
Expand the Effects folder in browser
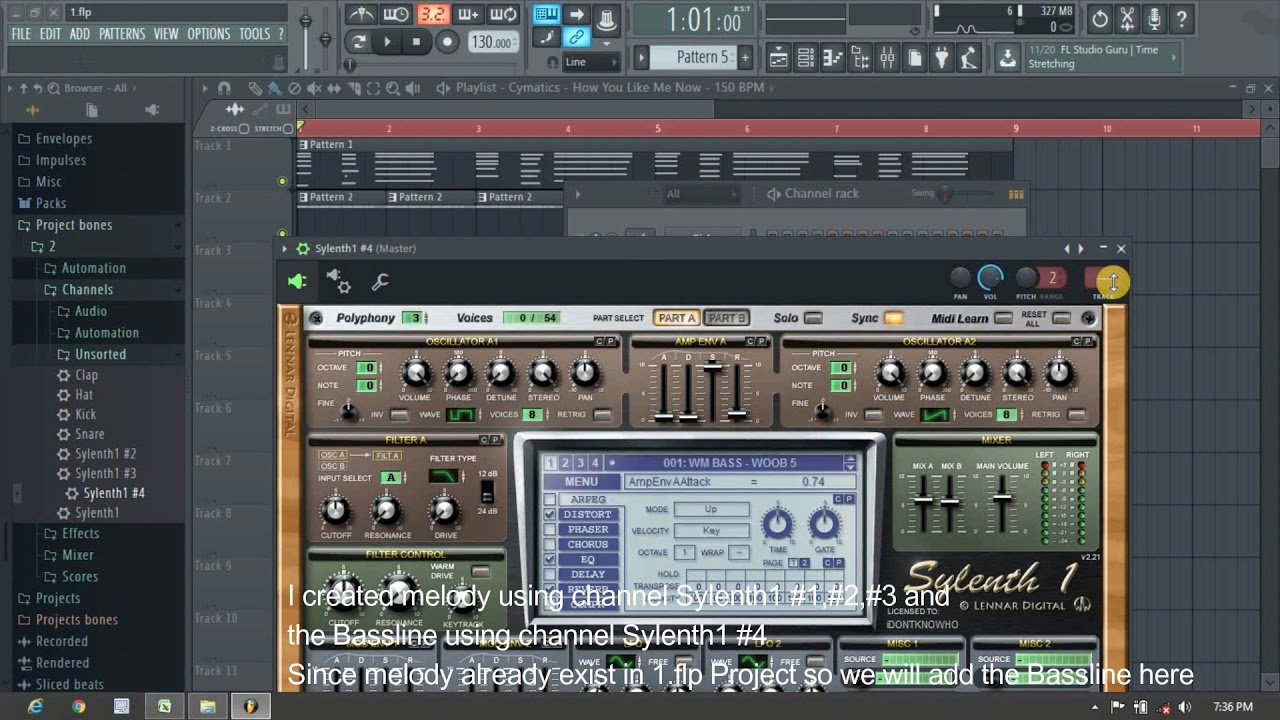[x=80, y=534]
